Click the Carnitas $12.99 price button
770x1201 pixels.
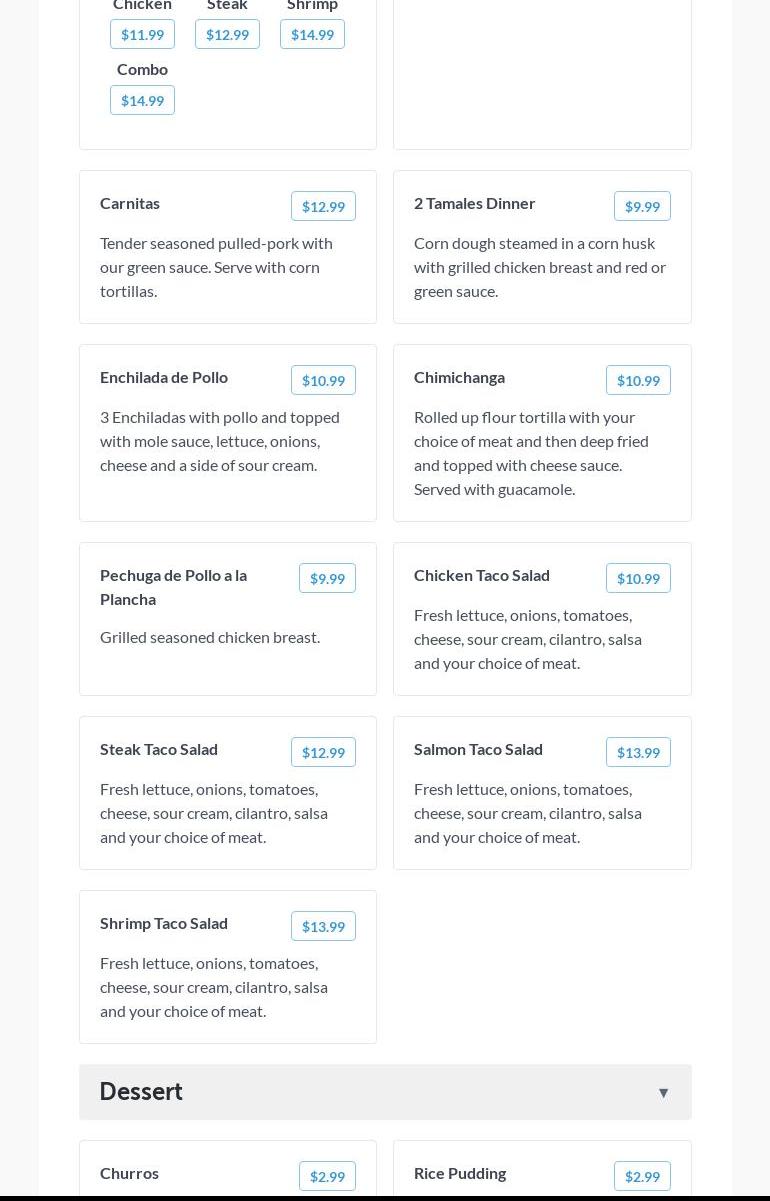pyautogui.click(x=323, y=206)
